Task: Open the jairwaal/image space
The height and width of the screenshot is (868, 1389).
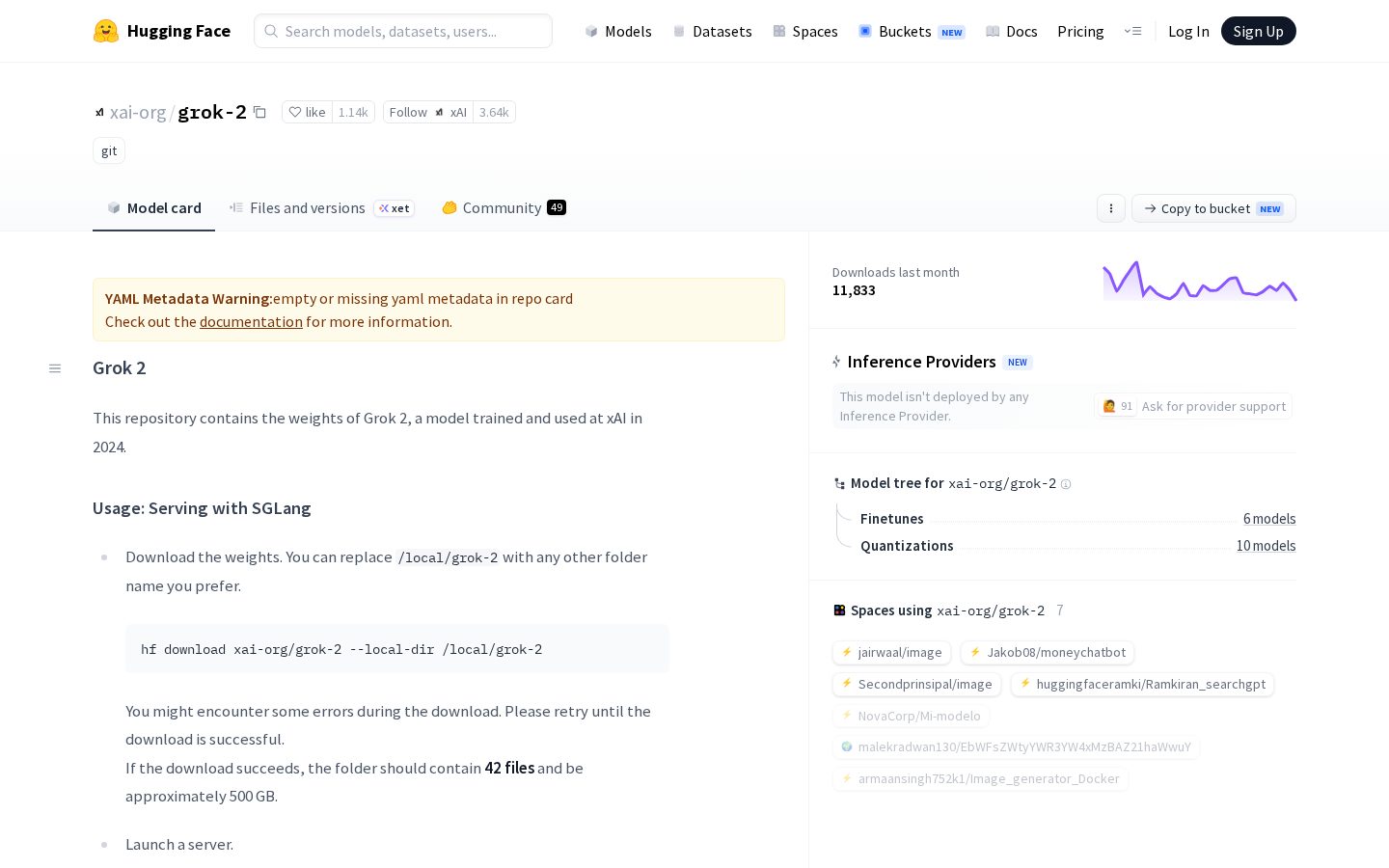Action: (x=891, y=653)
